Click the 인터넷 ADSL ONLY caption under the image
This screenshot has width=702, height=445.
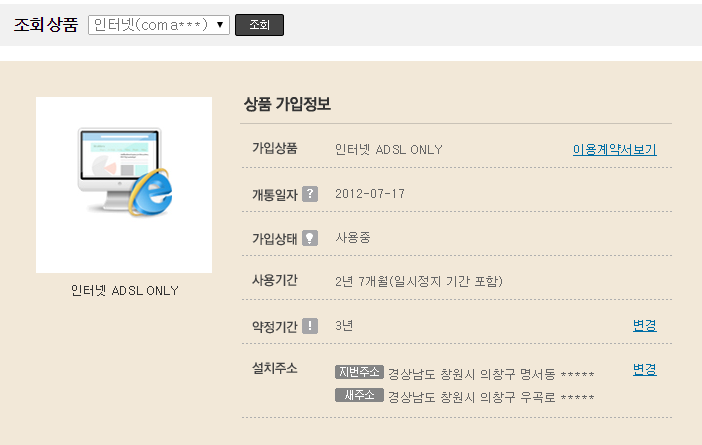pos(124,291)
